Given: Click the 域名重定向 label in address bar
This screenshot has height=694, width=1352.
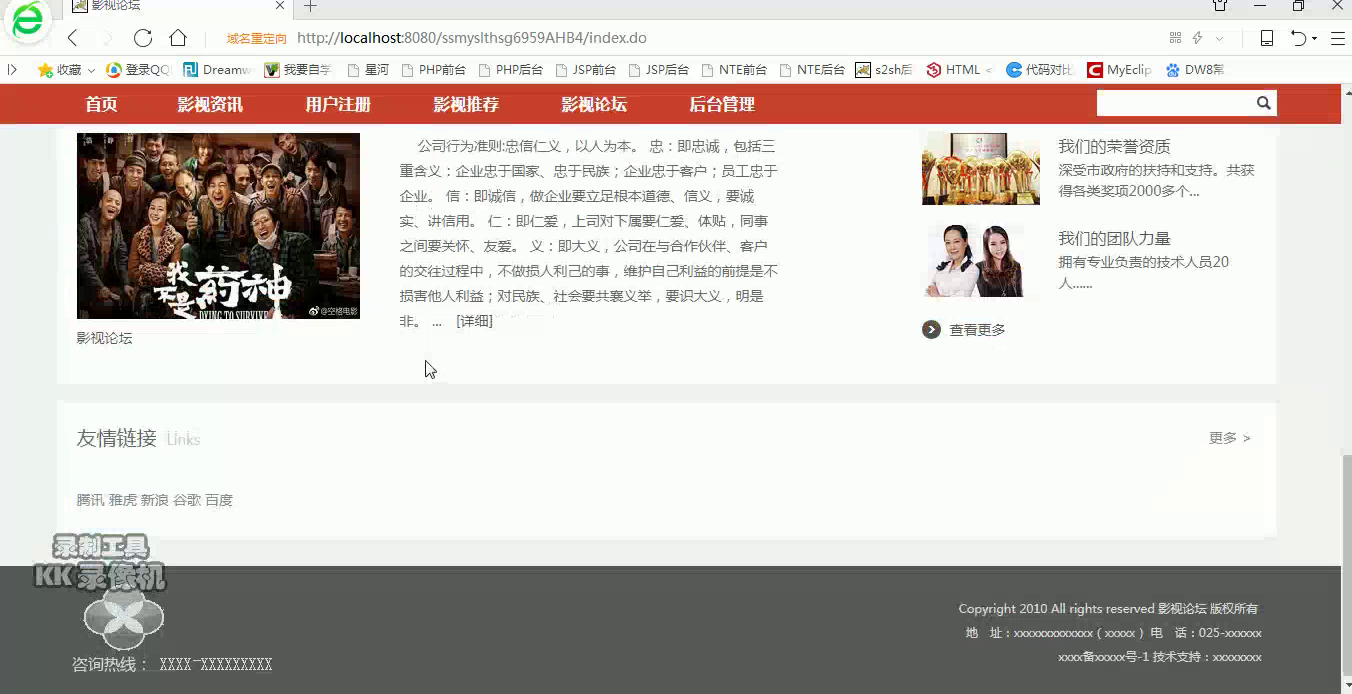Looking at the screenshot, I should 257,39.
